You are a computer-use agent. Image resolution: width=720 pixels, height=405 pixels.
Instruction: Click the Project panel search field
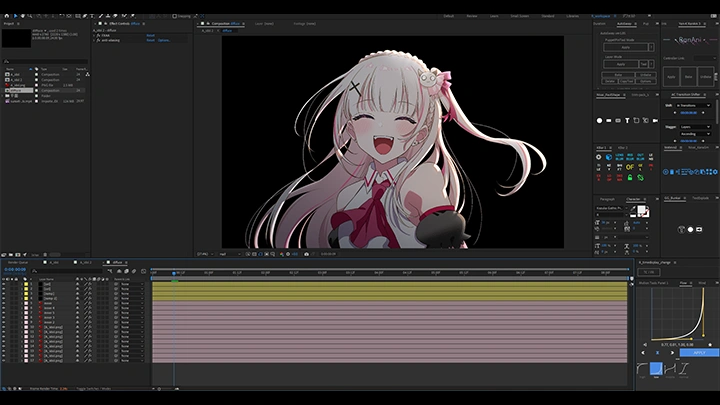point(45,61)
